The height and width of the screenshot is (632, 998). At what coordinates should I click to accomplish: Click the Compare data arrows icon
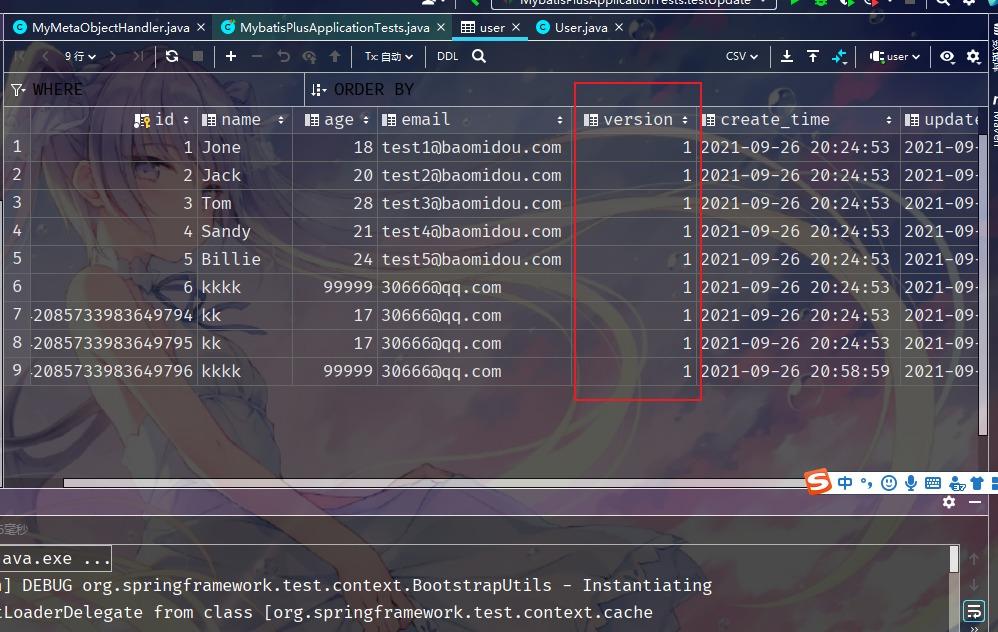click(839, 57)
